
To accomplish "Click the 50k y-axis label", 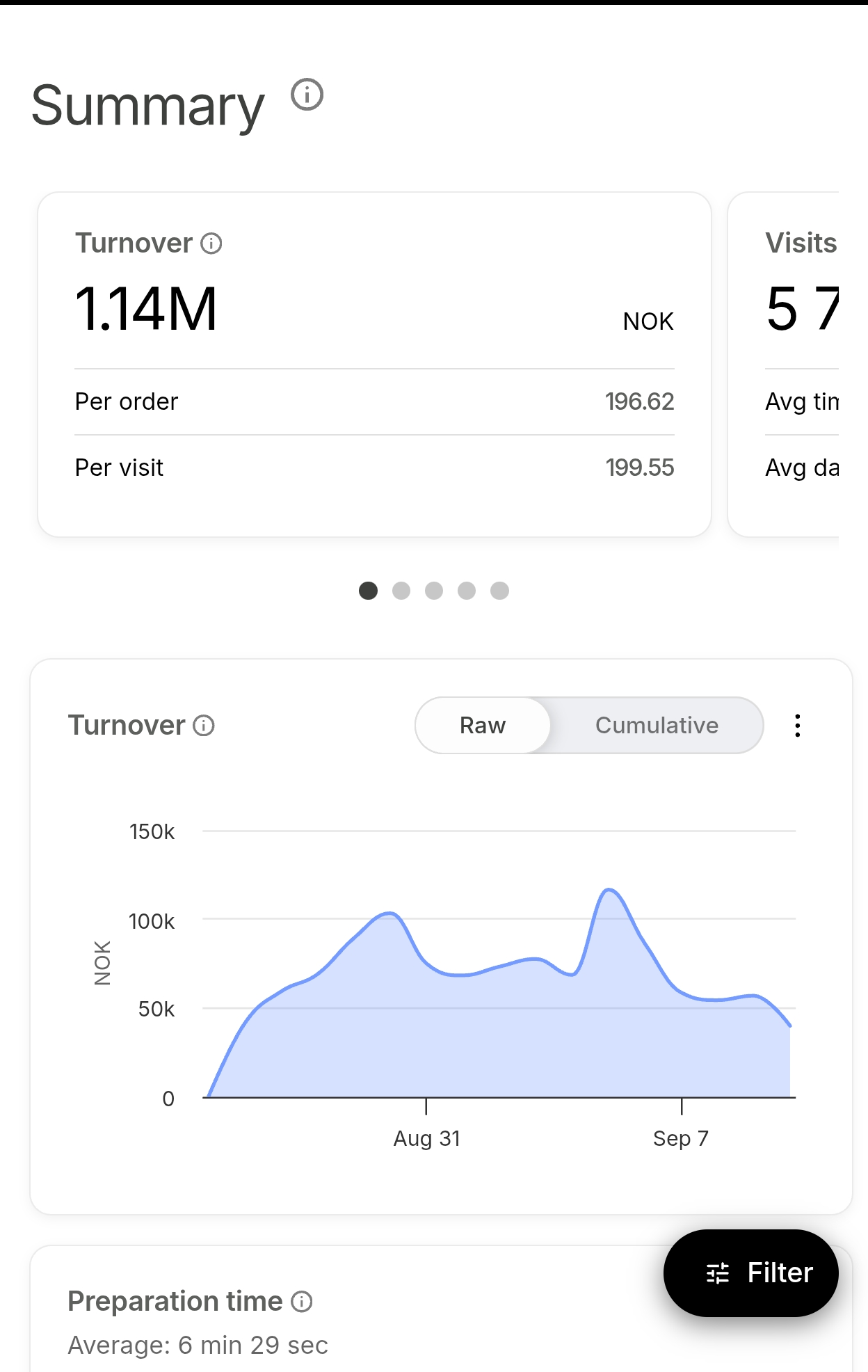I will pos(156,1009).
